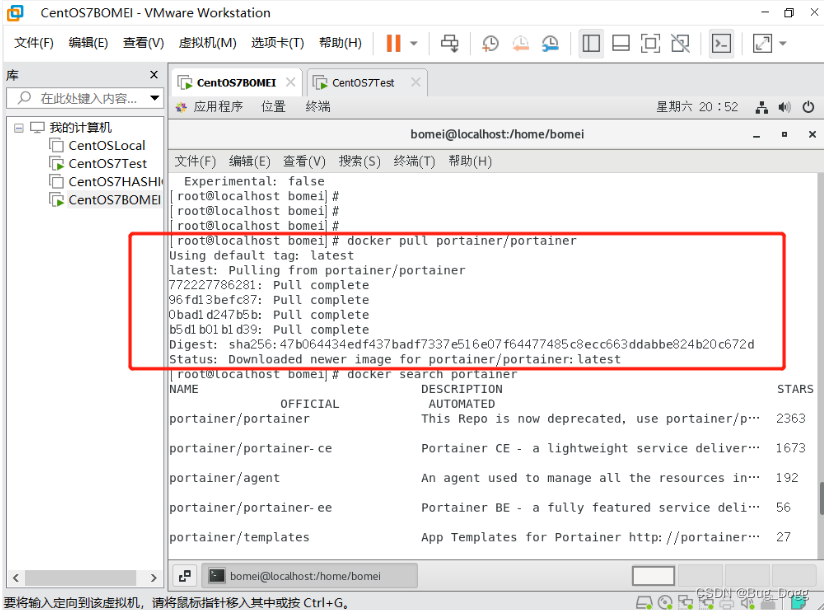Click the library scroll left arrow
This screenshot has width=824, height=610.
coord(16,578)
